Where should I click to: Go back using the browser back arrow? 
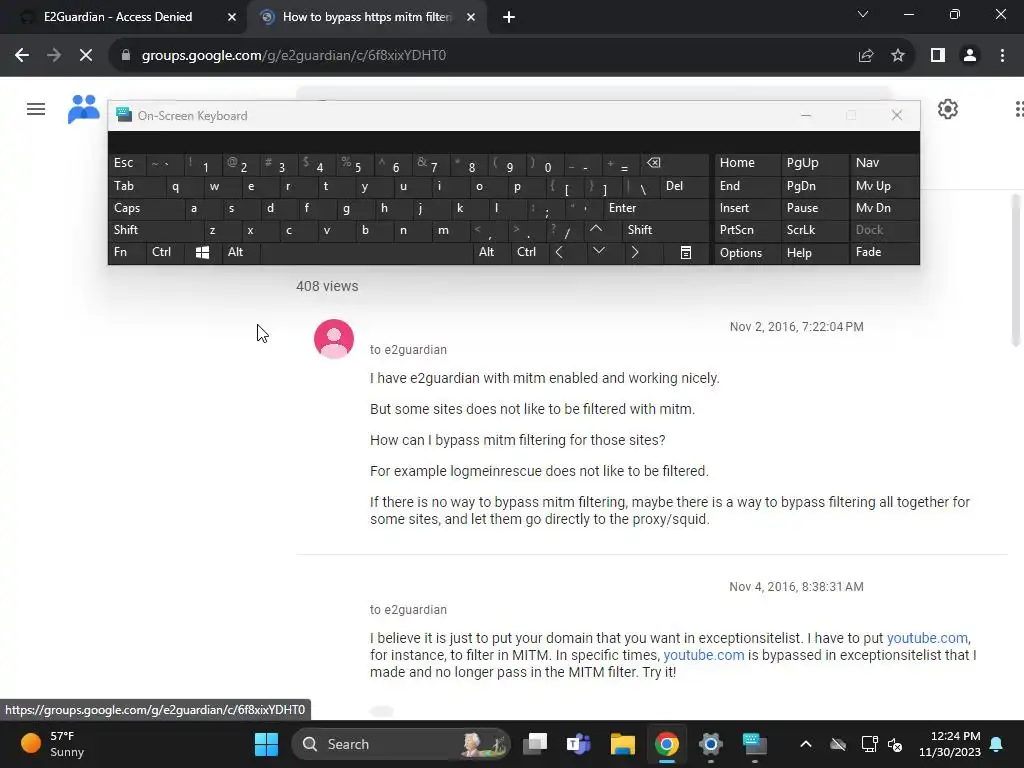pos(22,56)
